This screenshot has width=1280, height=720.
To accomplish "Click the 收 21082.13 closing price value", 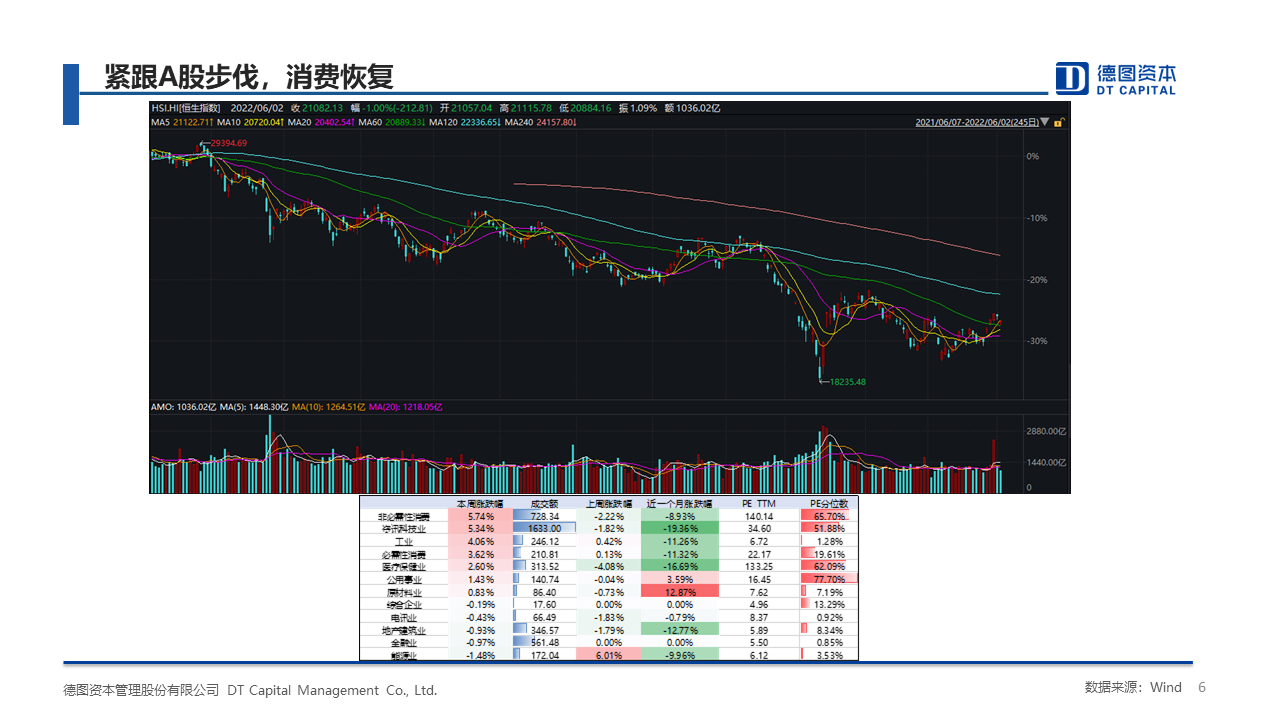I will 317,108.
